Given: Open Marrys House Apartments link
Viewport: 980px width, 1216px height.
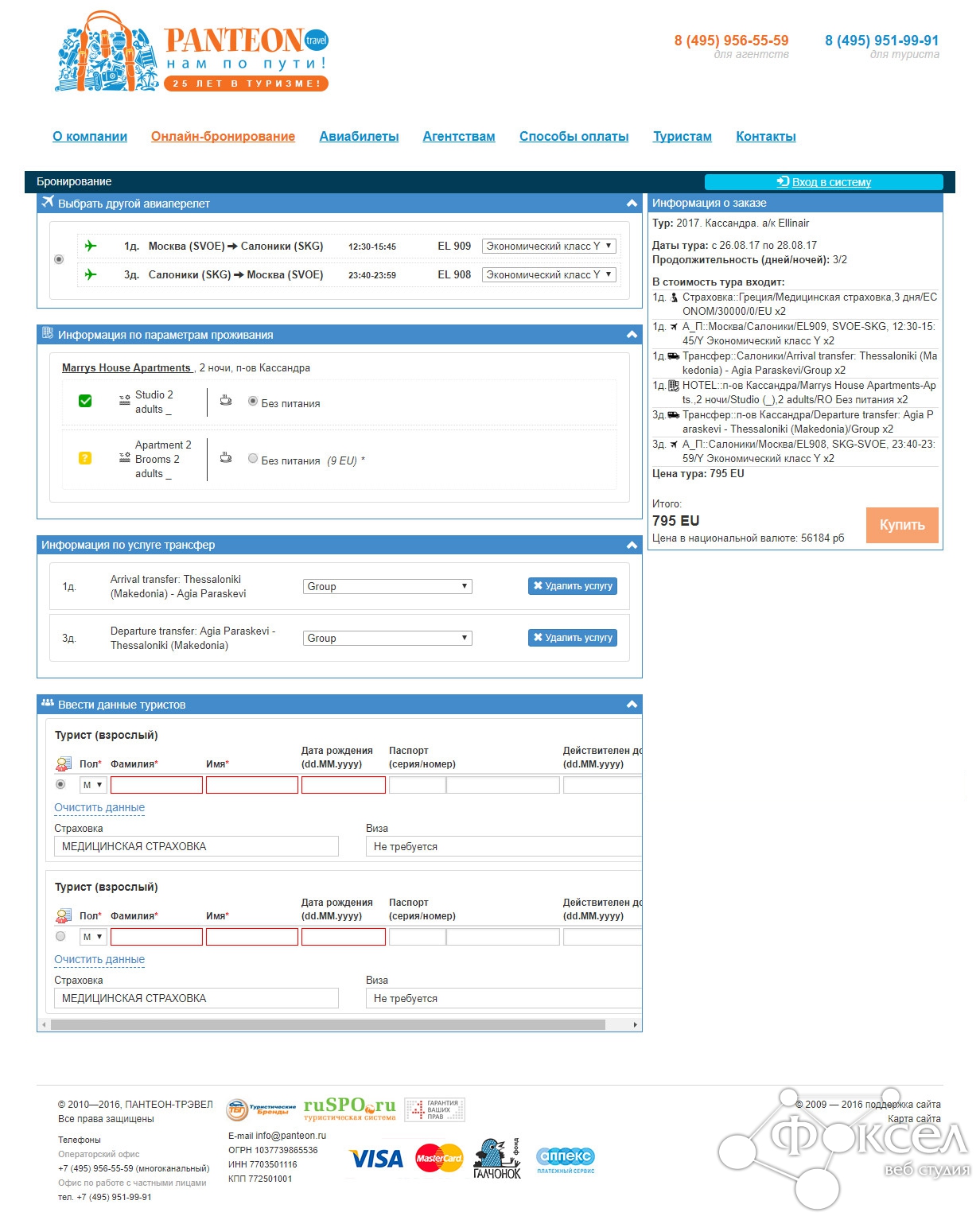Looking at the screenshot, I should coord(126,367).
